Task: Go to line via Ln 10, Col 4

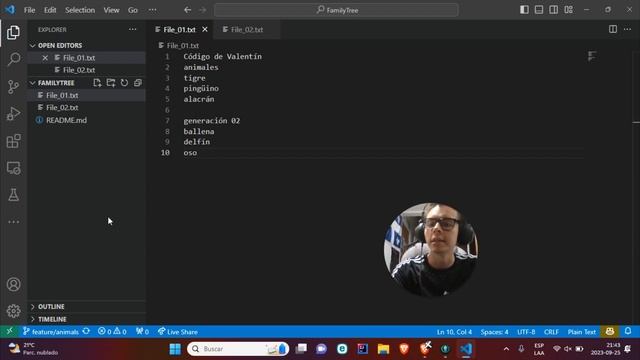Action: click(454, 332)
